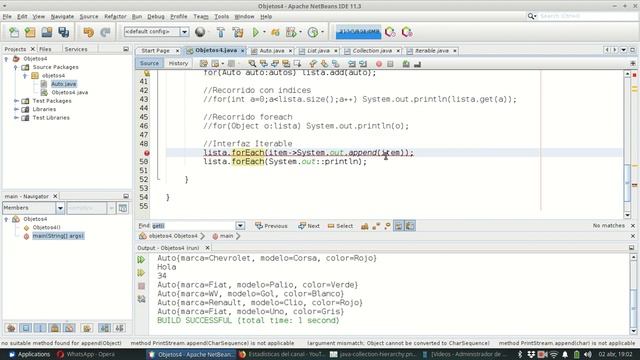This screenshot has width=640, height=360.
Task: Click the New Project icon
Action: [x=30, y=32]
